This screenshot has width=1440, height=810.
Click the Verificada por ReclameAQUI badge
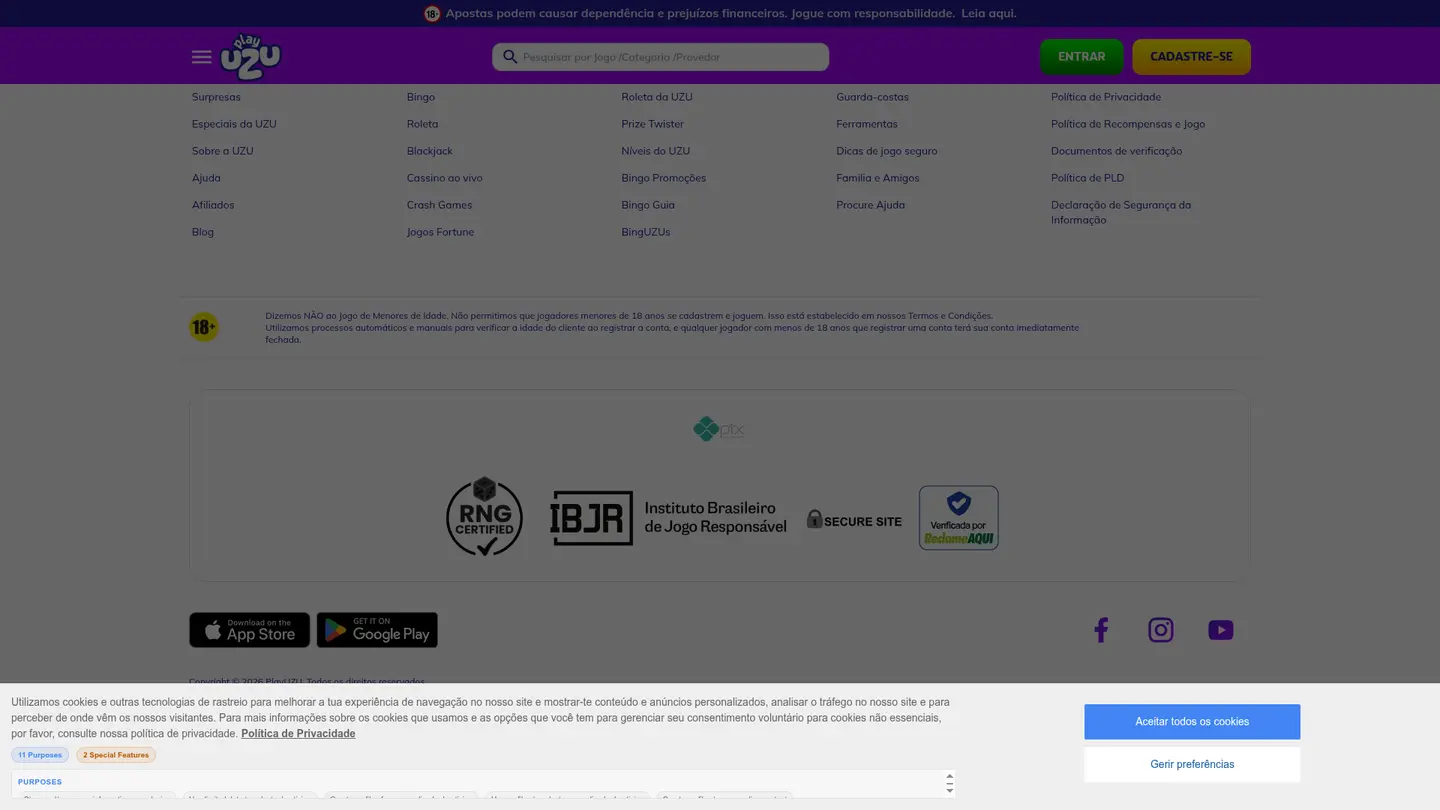point(959,518)
